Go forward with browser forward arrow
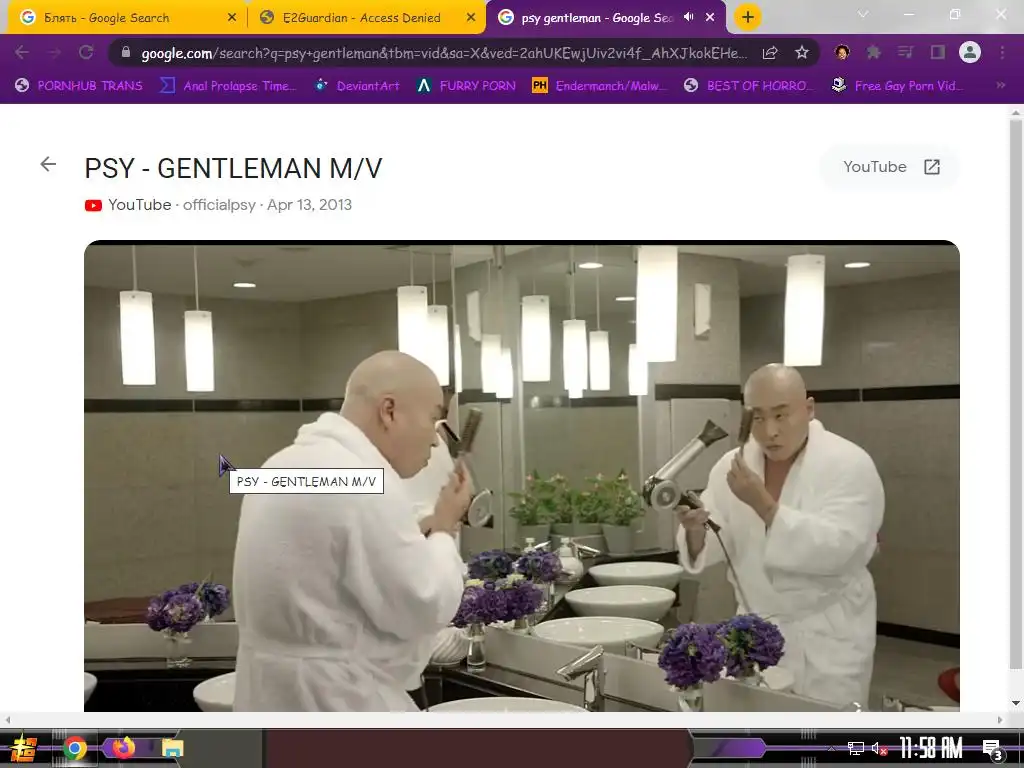 tap(54, 52)
